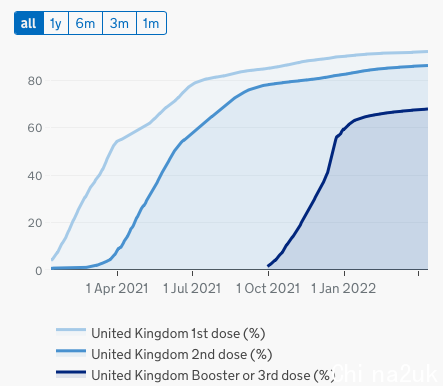Image resolution: width=443 pixels, height=386 pixels.
Task: Click the 40 percent y-axis label
Action: coord(35,176)
